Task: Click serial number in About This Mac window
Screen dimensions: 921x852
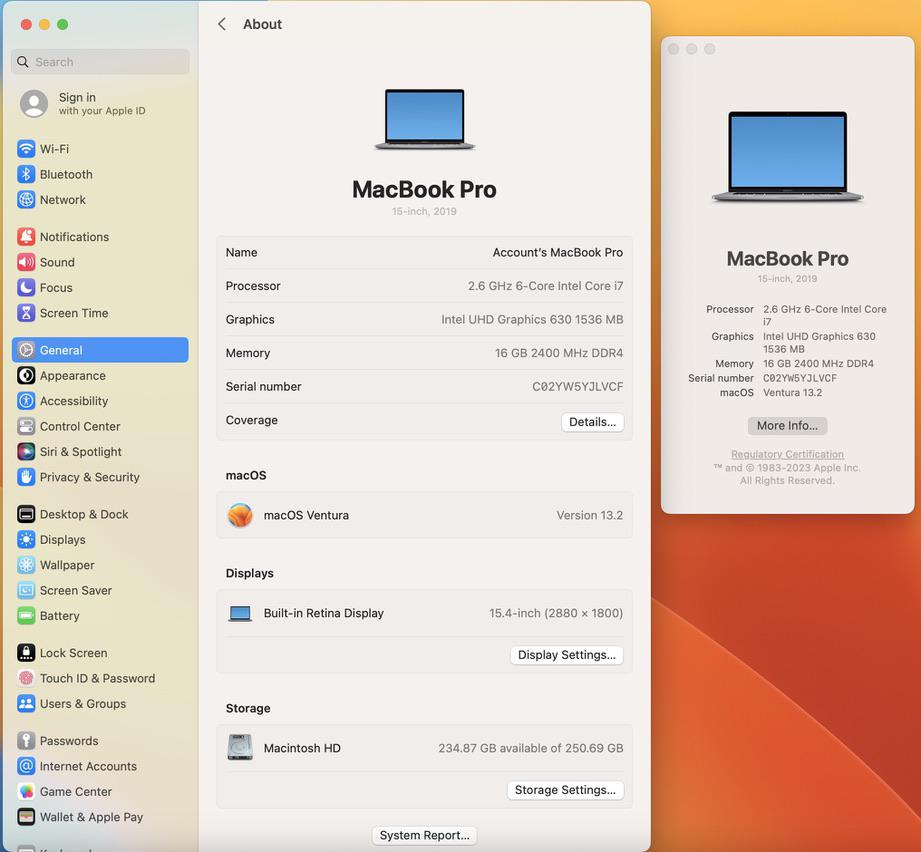Action: pos(799,378)
